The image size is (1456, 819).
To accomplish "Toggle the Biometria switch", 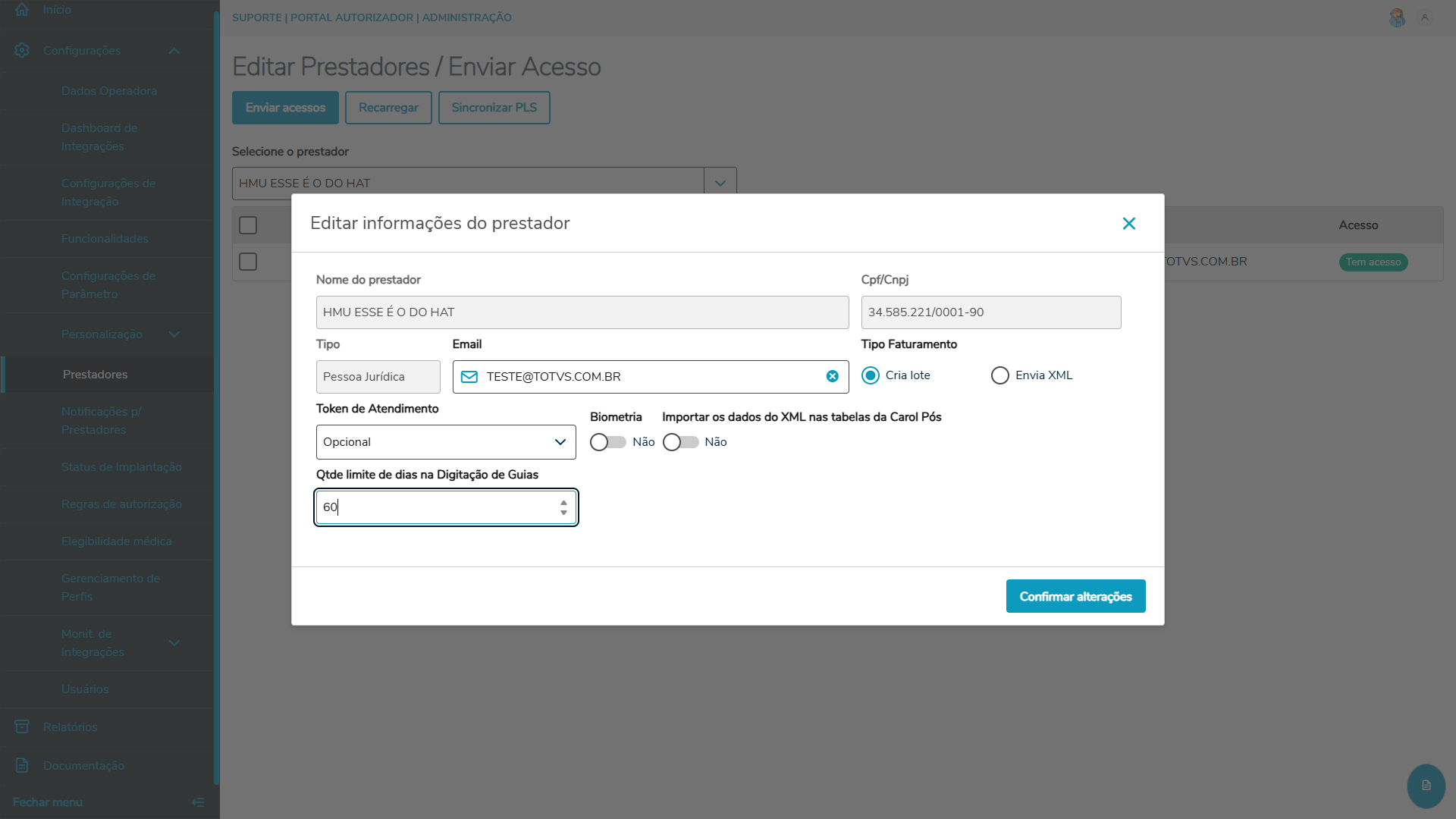I will pyautogui.click(x=607, y=442).
